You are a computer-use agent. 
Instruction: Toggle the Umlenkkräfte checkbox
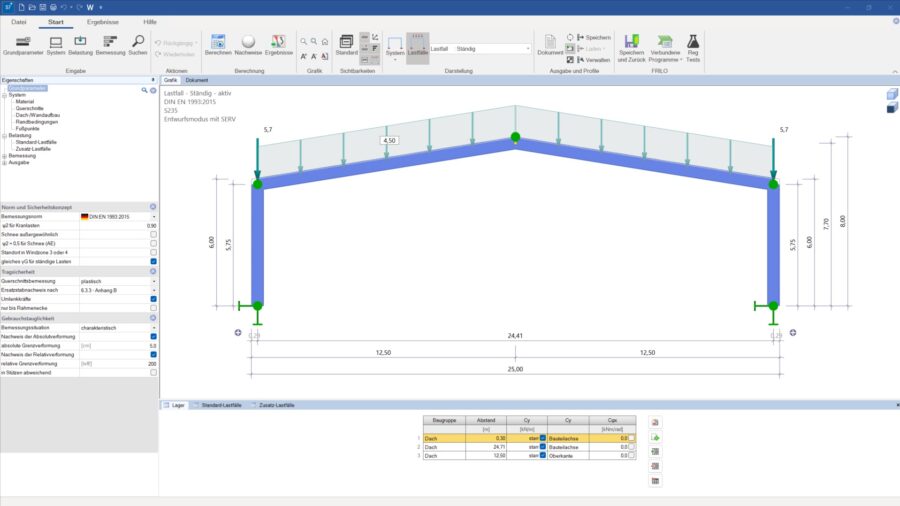pos(153,298)
